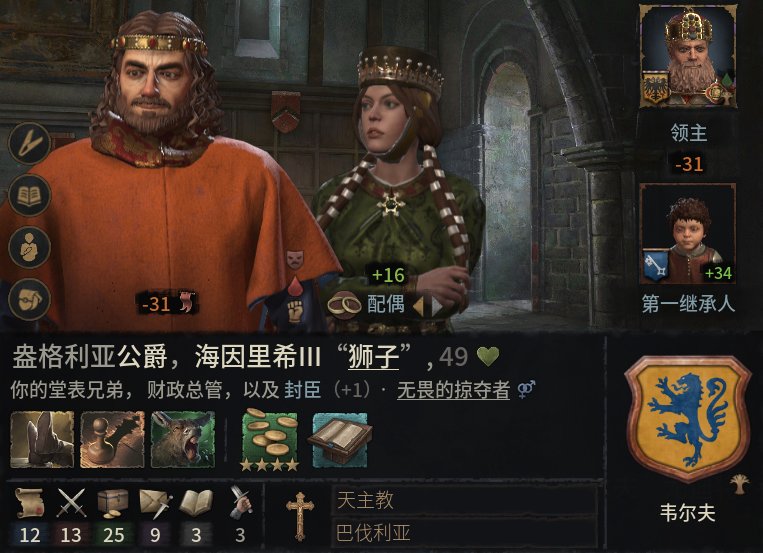Show previous spouse with left arrow
This screenshot has width=763, height=553.
click(418, 306)
